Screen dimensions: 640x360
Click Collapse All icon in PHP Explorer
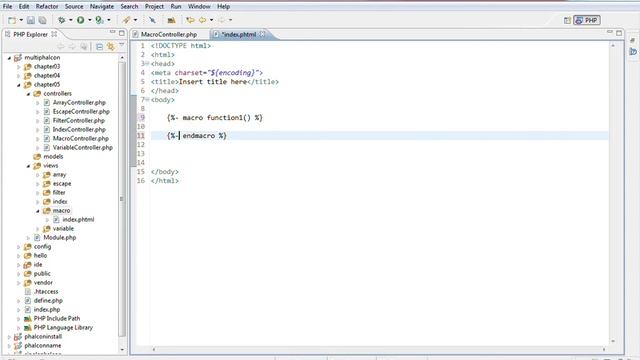99,47
